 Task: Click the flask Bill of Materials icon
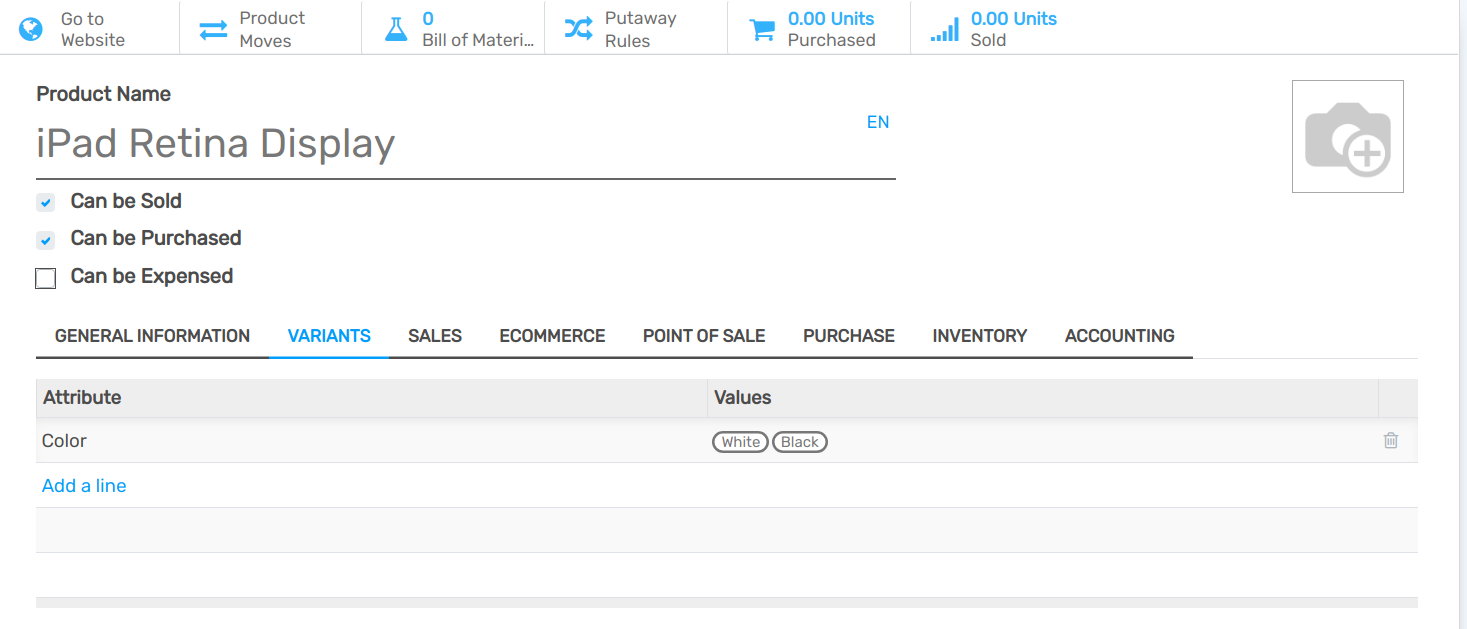coord(397,29)
